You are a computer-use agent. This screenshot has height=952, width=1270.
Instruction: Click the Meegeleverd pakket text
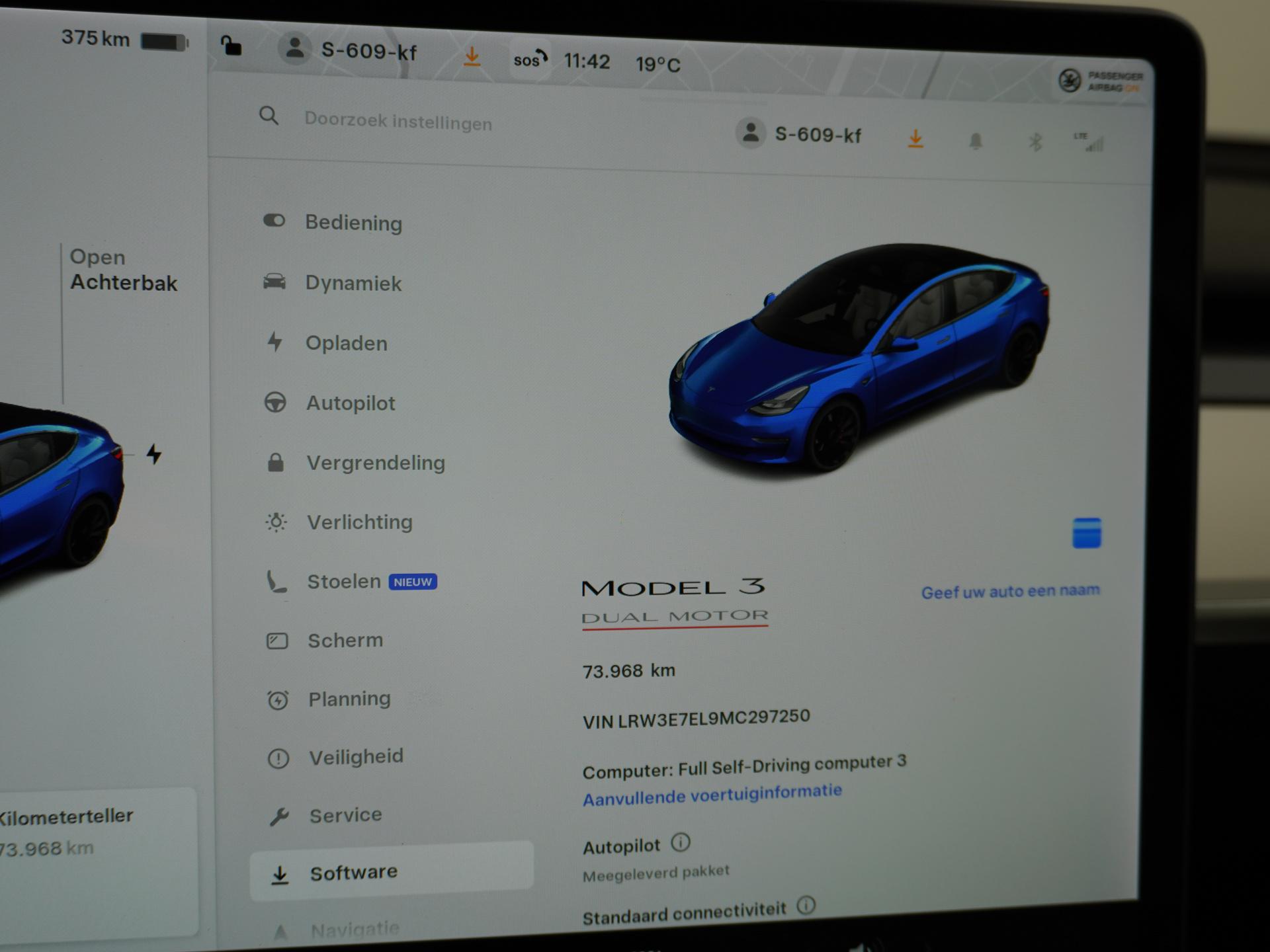(656, 873)
